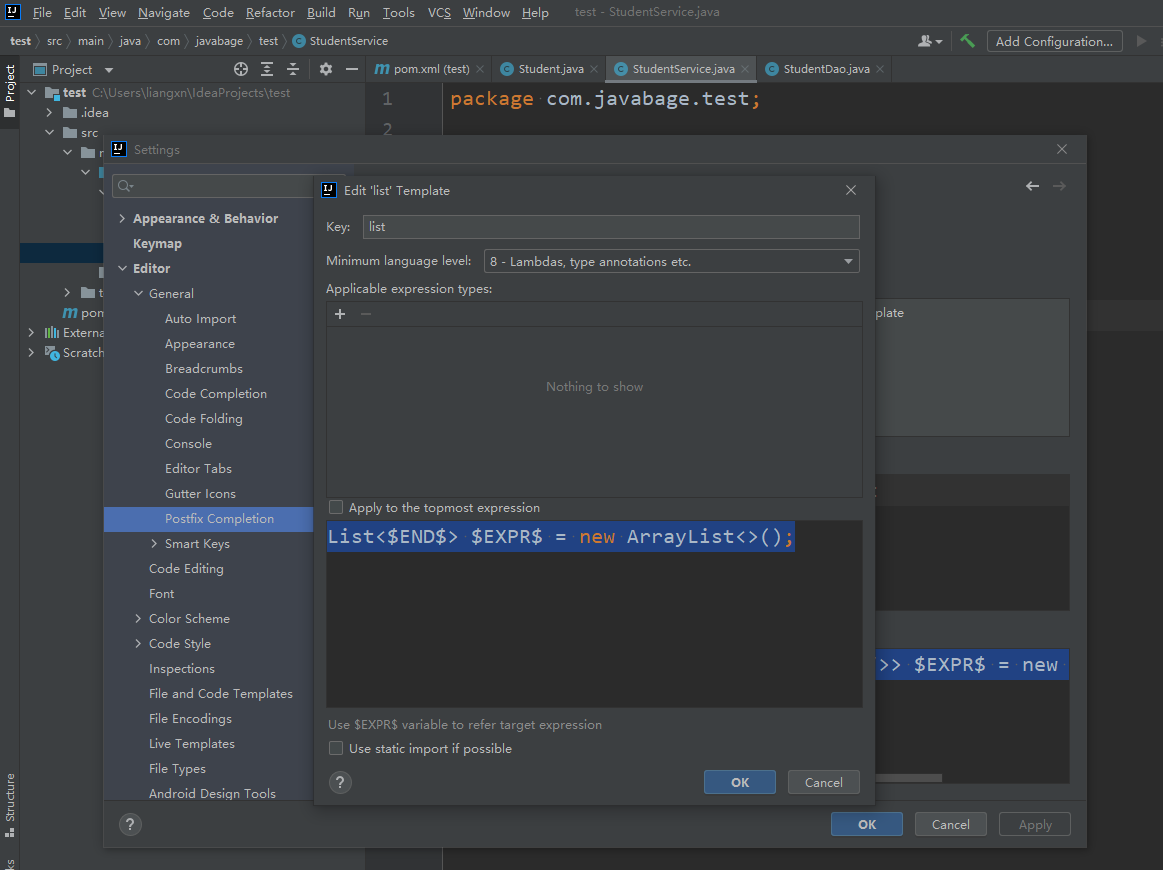The image size is (1163, 870).
Task: Click help icon in Edit Template dialog
Action: pos(340,782)
